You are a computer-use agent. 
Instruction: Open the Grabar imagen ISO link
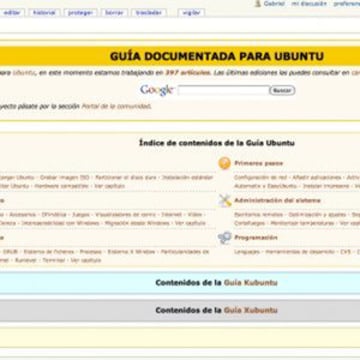tap(65, 178)
